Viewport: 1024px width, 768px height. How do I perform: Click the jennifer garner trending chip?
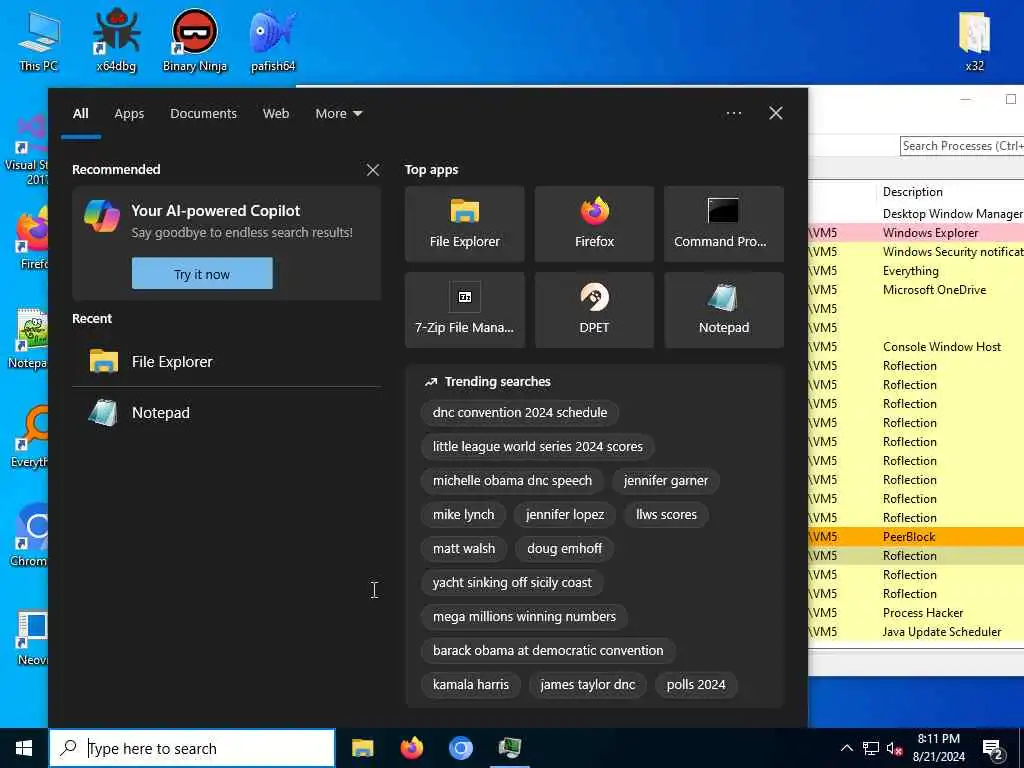pos(665,481)
